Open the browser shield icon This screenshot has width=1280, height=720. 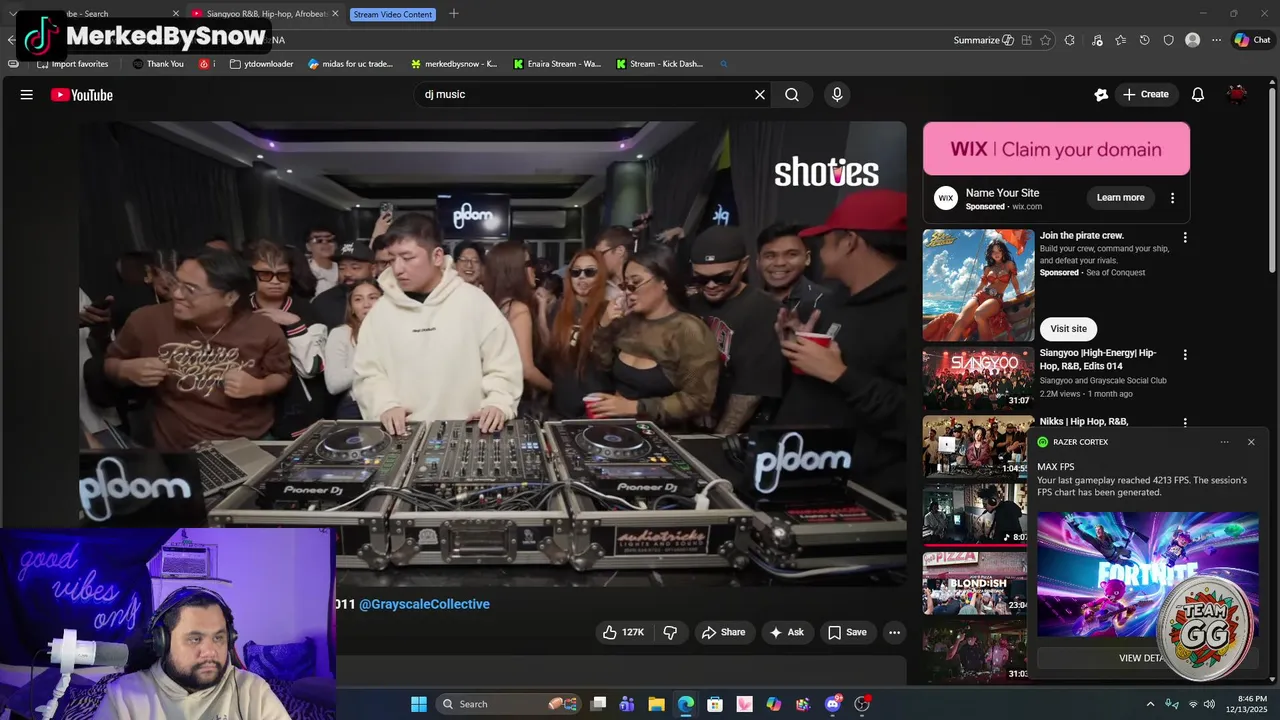pos(1168,40)
